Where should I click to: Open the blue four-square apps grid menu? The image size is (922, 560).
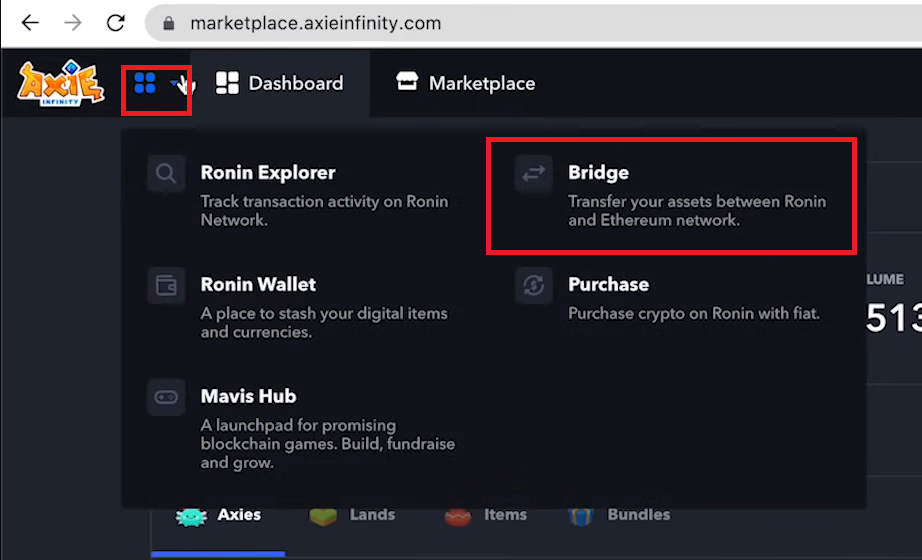tap(145, 84)
